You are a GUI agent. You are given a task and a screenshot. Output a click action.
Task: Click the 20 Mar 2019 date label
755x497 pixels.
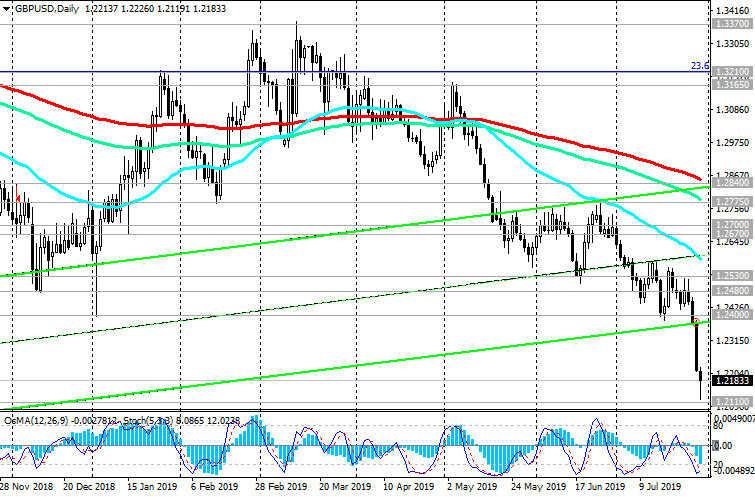pos(344,486)
